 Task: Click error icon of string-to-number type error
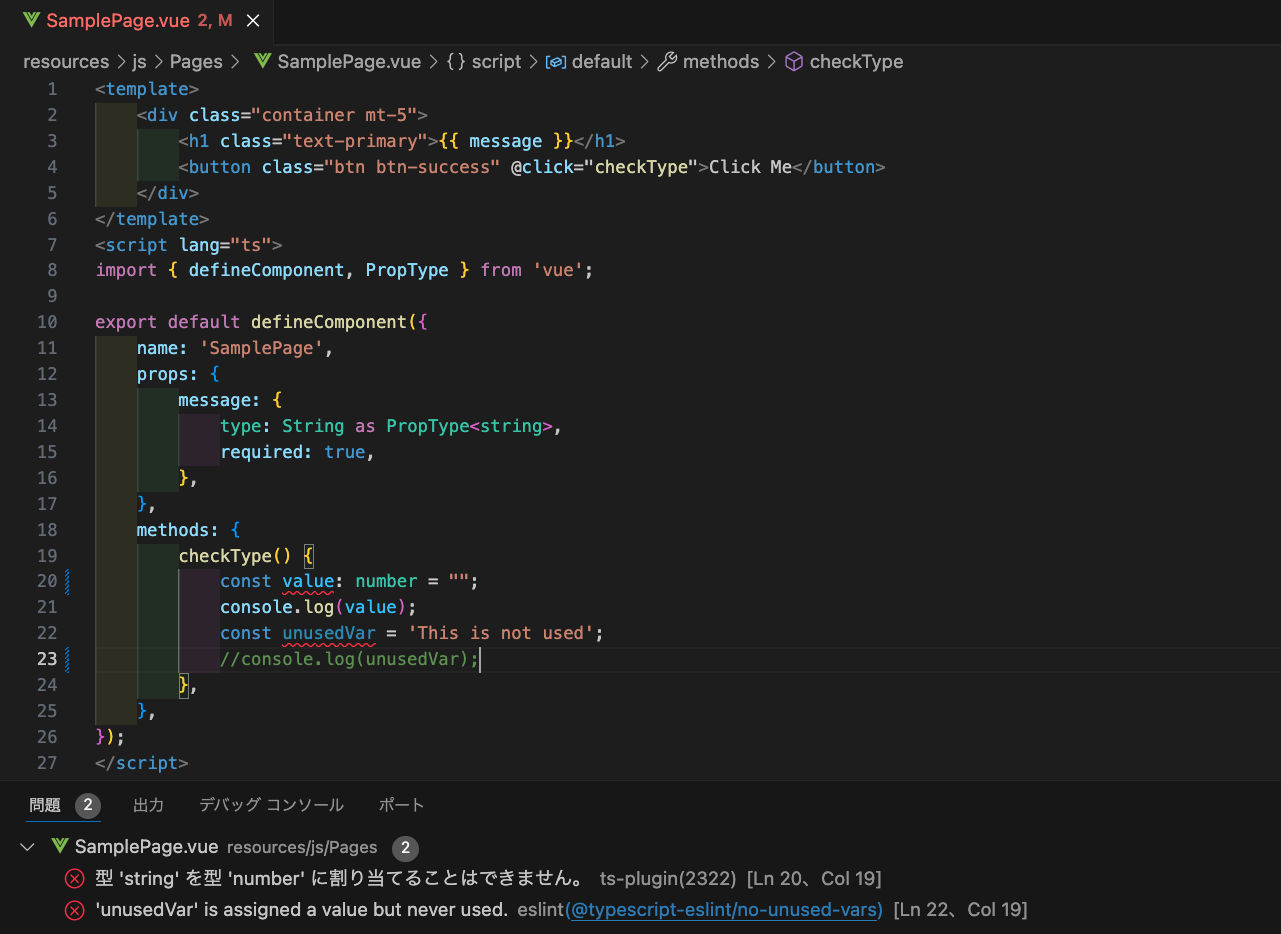(75, 879)
